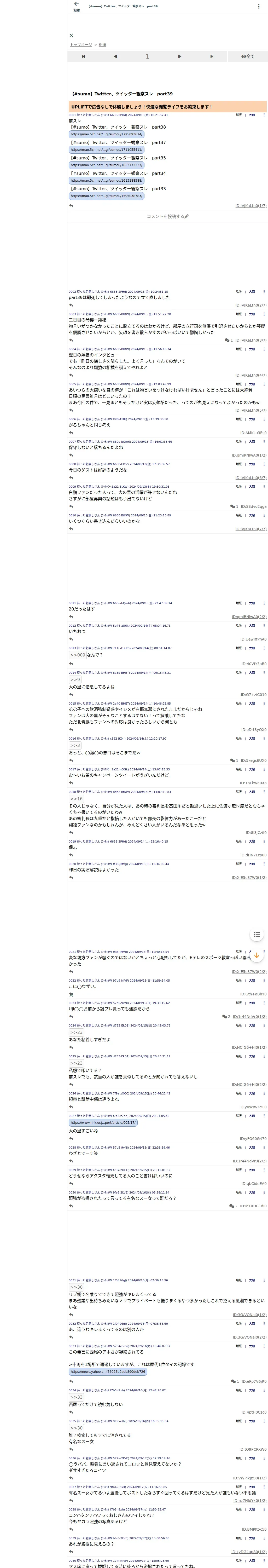Screen dimensions: 268x1568
Task: Click the page number 1 indicator
Action: (147, 57)
